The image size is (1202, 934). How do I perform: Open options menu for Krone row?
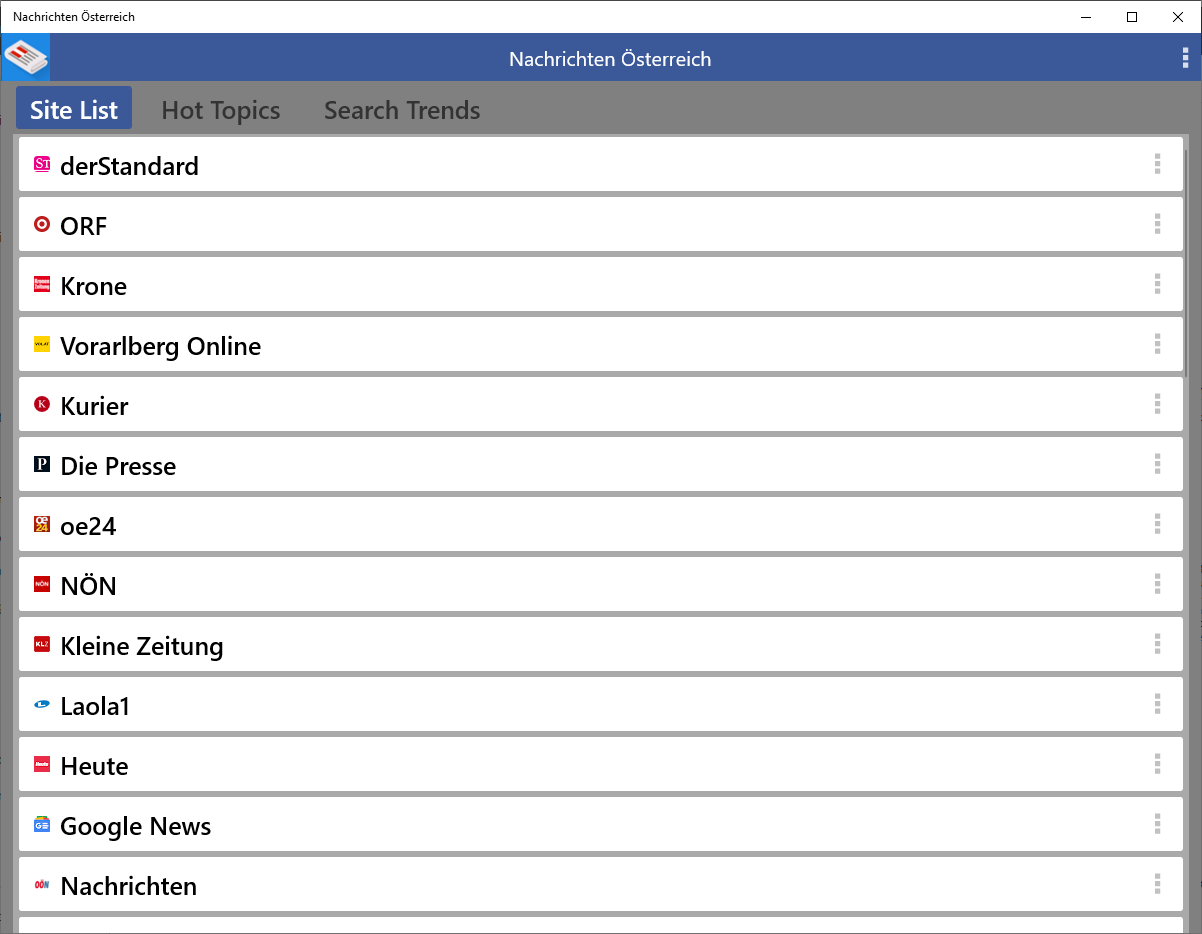[1157, 284]
